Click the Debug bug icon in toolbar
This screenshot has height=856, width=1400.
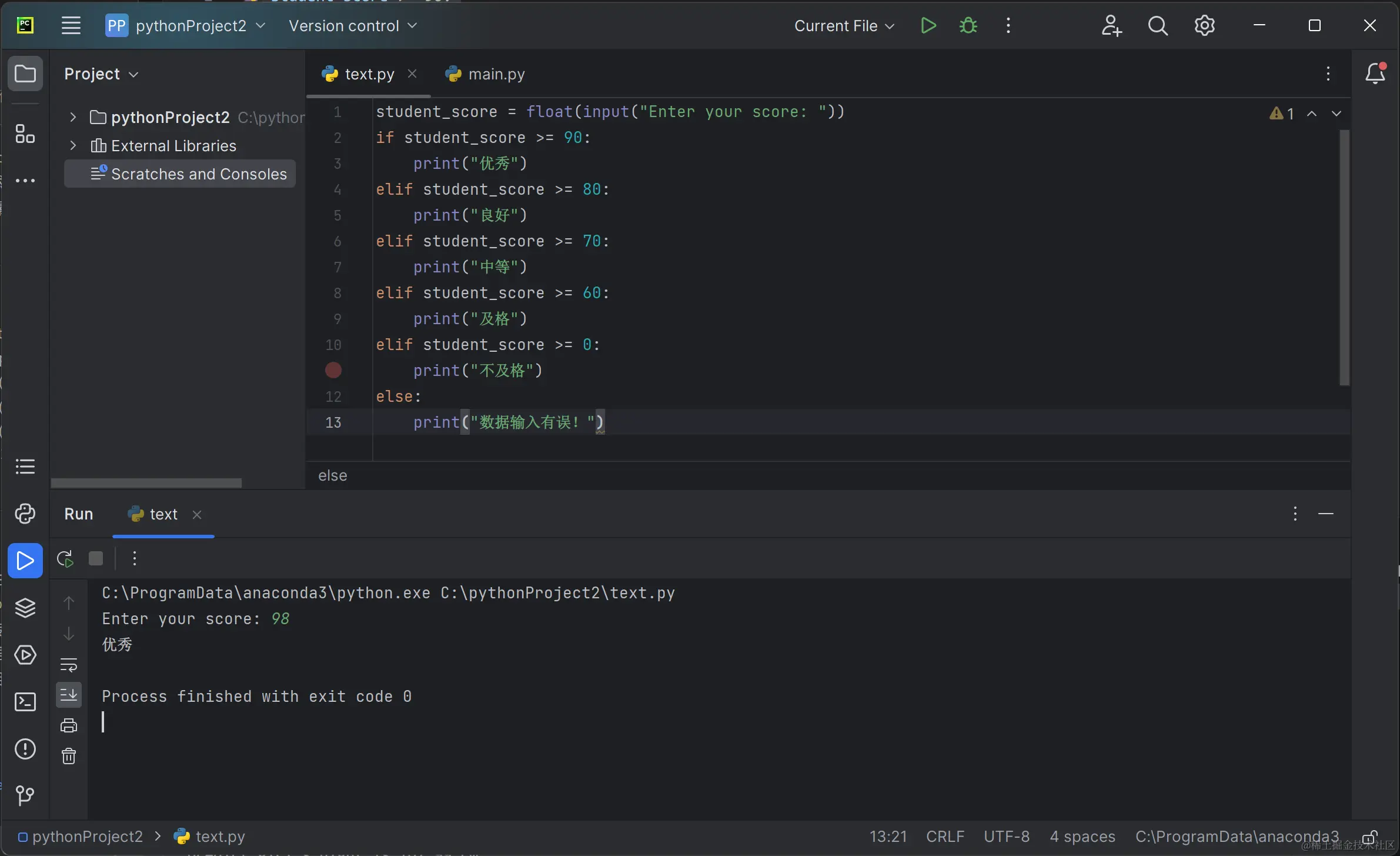pos(968,26)
